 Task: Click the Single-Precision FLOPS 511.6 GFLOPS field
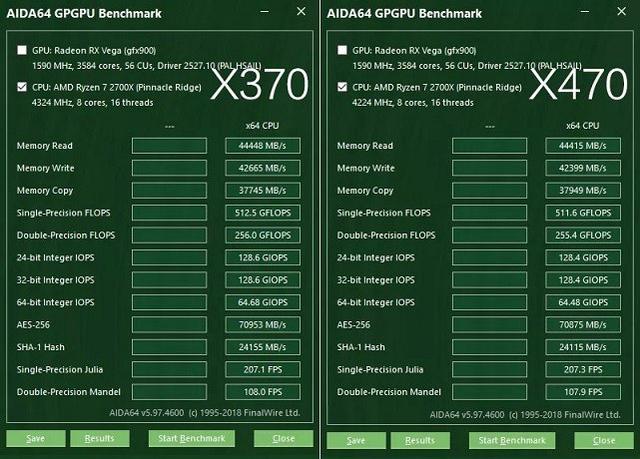(x=580, y=213)
